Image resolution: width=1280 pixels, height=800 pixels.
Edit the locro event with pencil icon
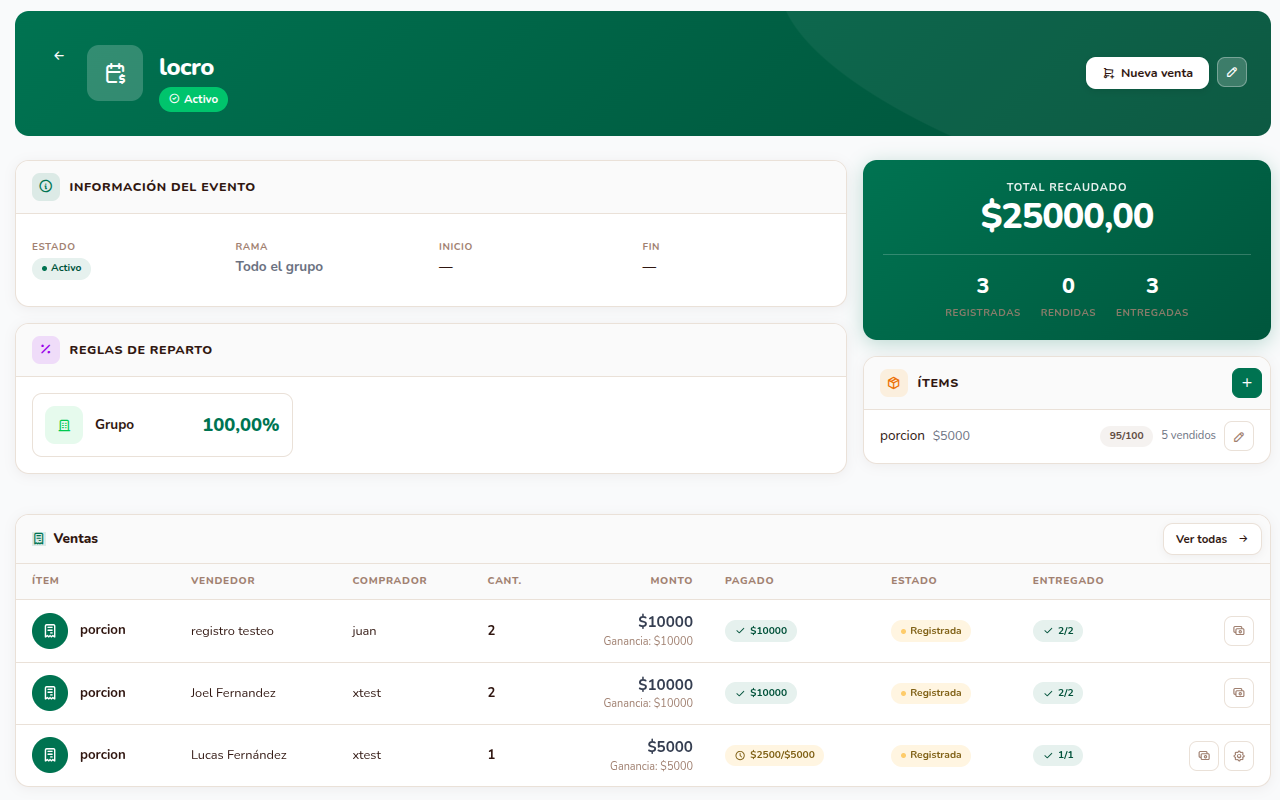click(1232, 72)
